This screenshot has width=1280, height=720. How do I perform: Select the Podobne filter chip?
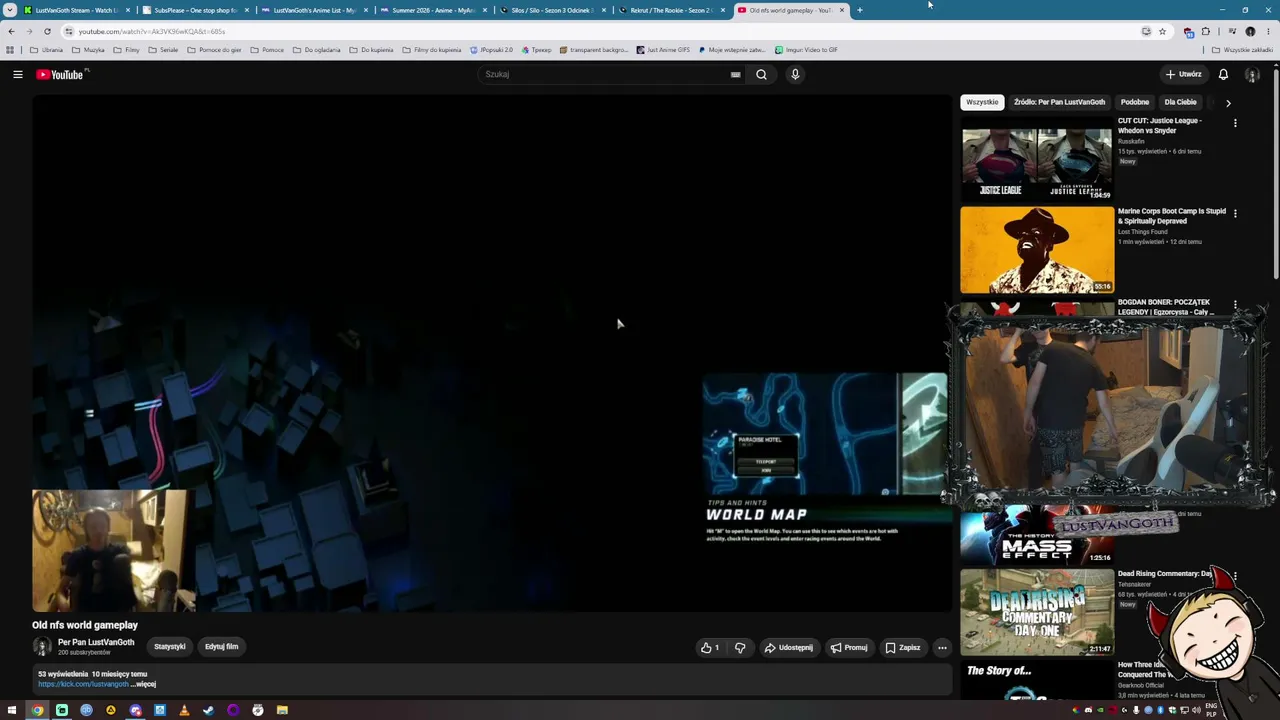[x=1135, y=102]
